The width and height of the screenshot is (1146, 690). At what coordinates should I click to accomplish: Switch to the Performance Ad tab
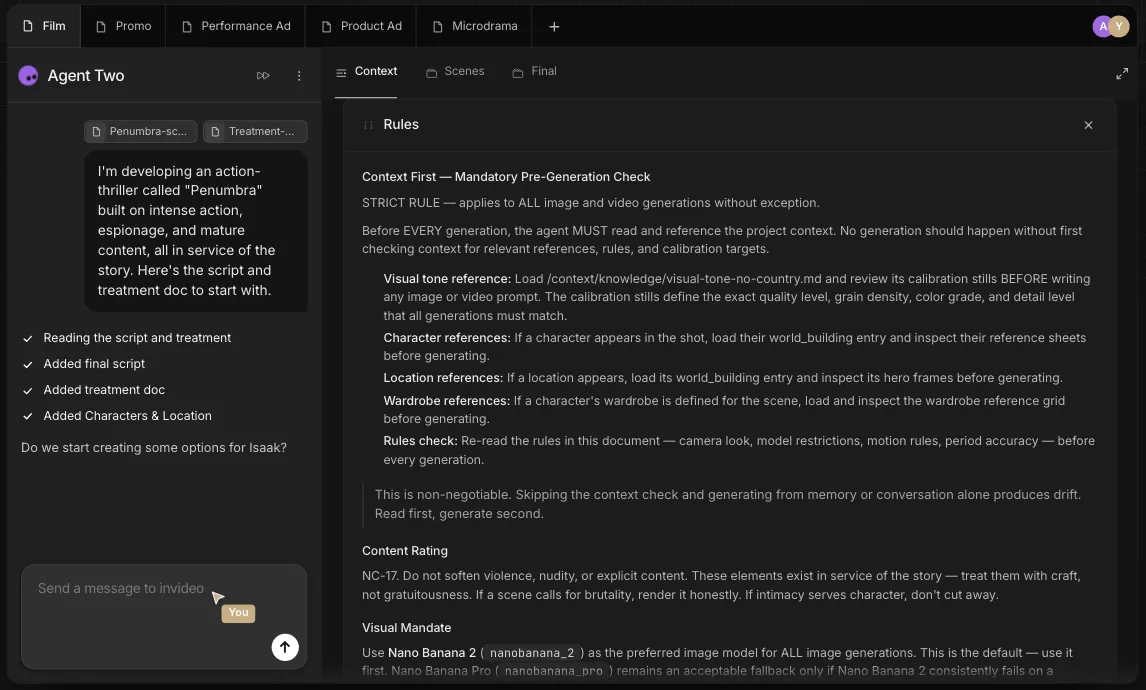point(235,26)
